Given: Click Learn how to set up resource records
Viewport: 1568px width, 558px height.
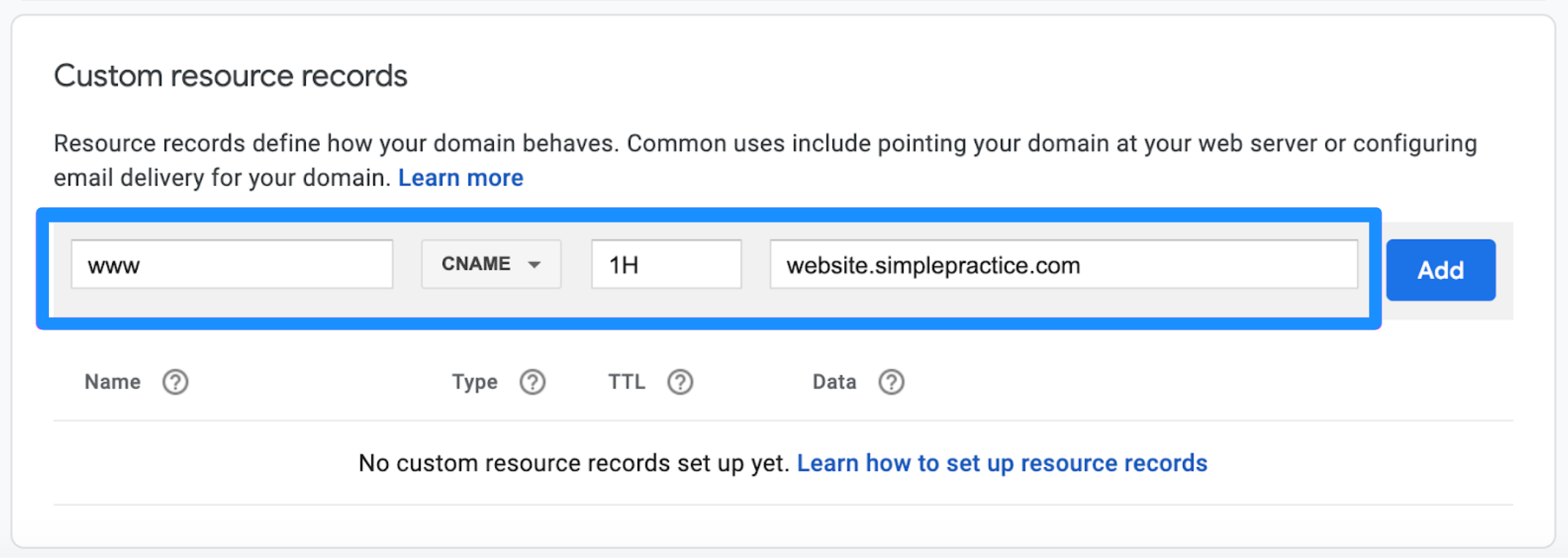Looking at the screenshot, I should pos(1002,463).
